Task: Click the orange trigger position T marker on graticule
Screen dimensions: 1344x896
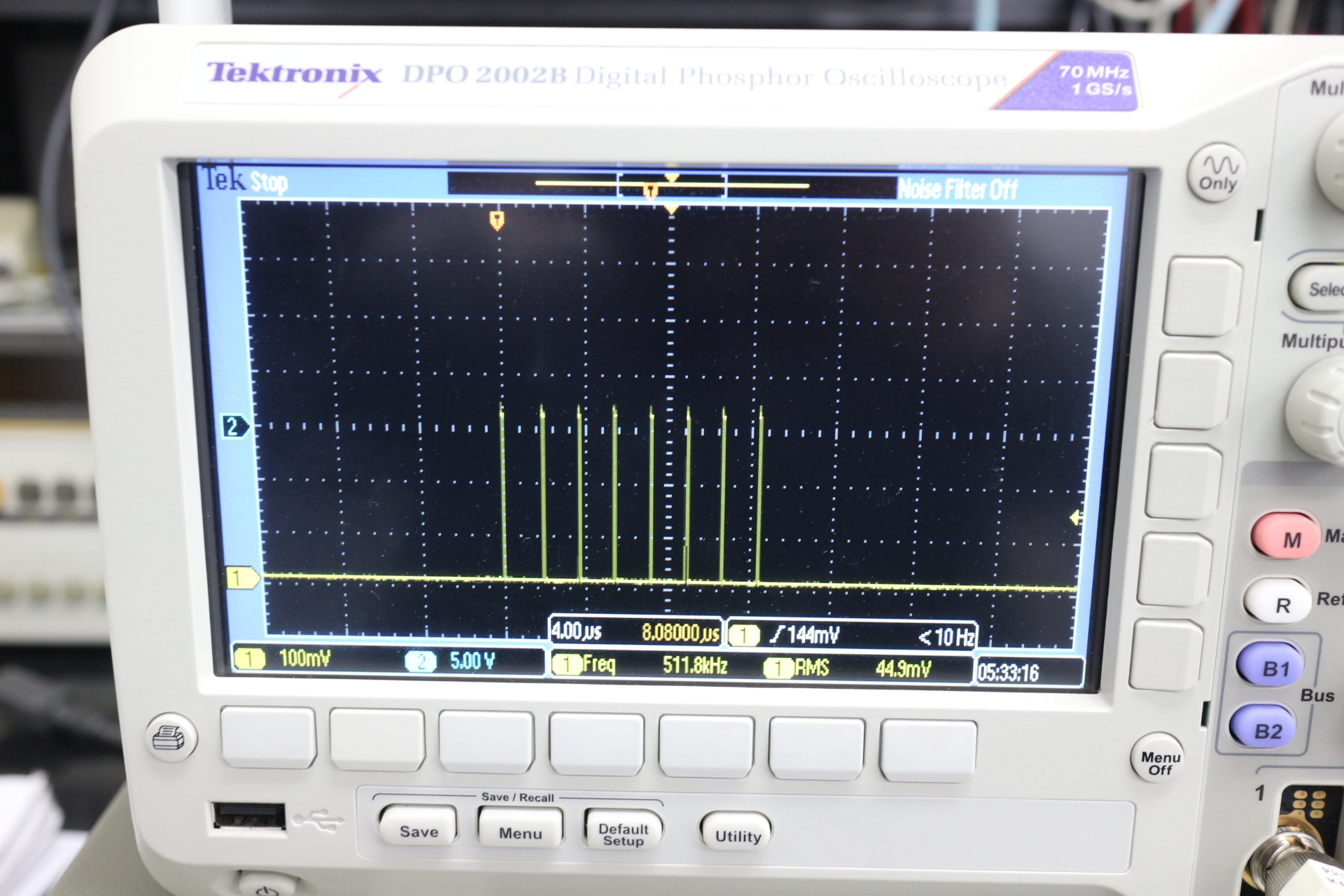Action: [497, 221]
